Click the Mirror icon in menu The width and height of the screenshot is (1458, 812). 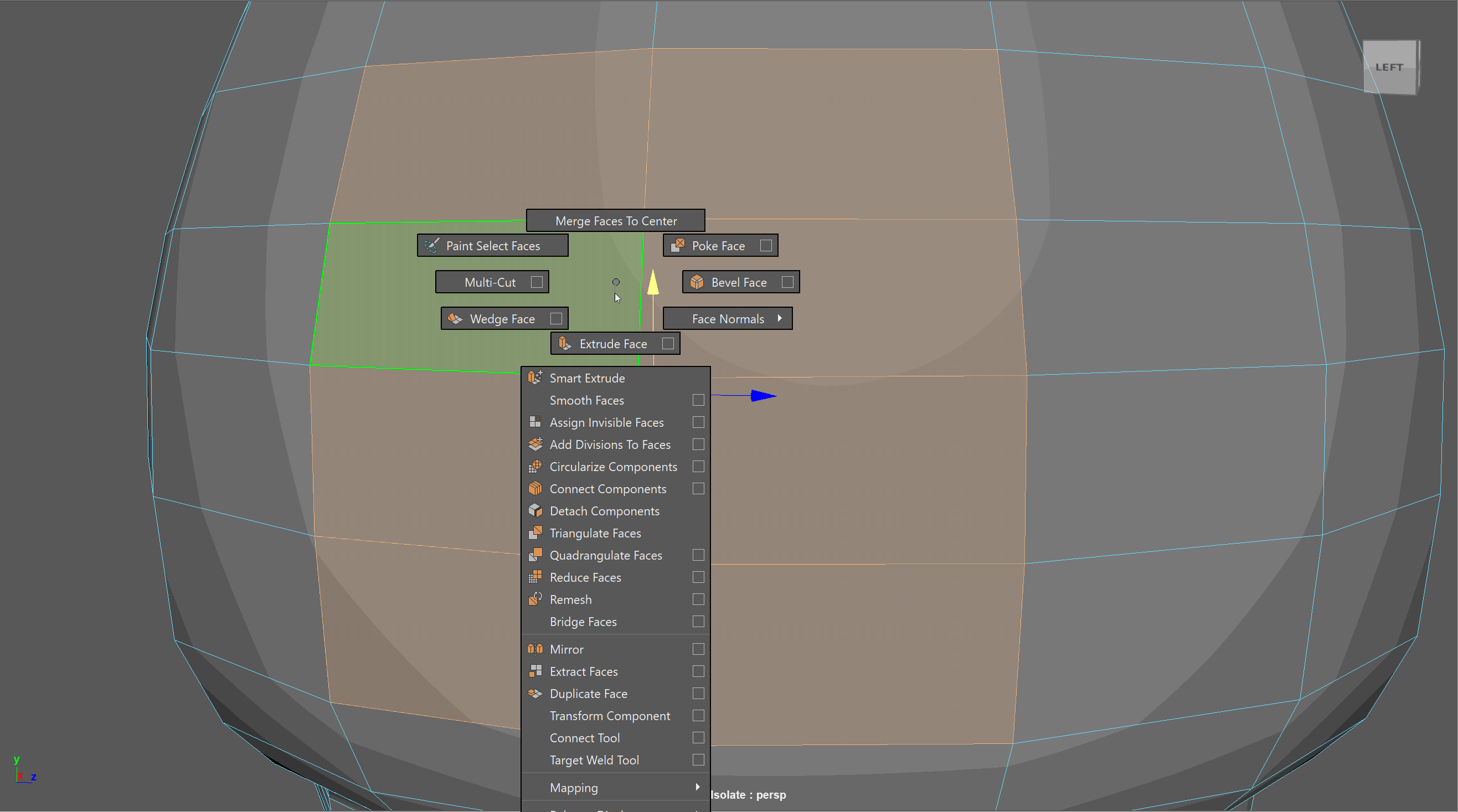coord(535,649)
